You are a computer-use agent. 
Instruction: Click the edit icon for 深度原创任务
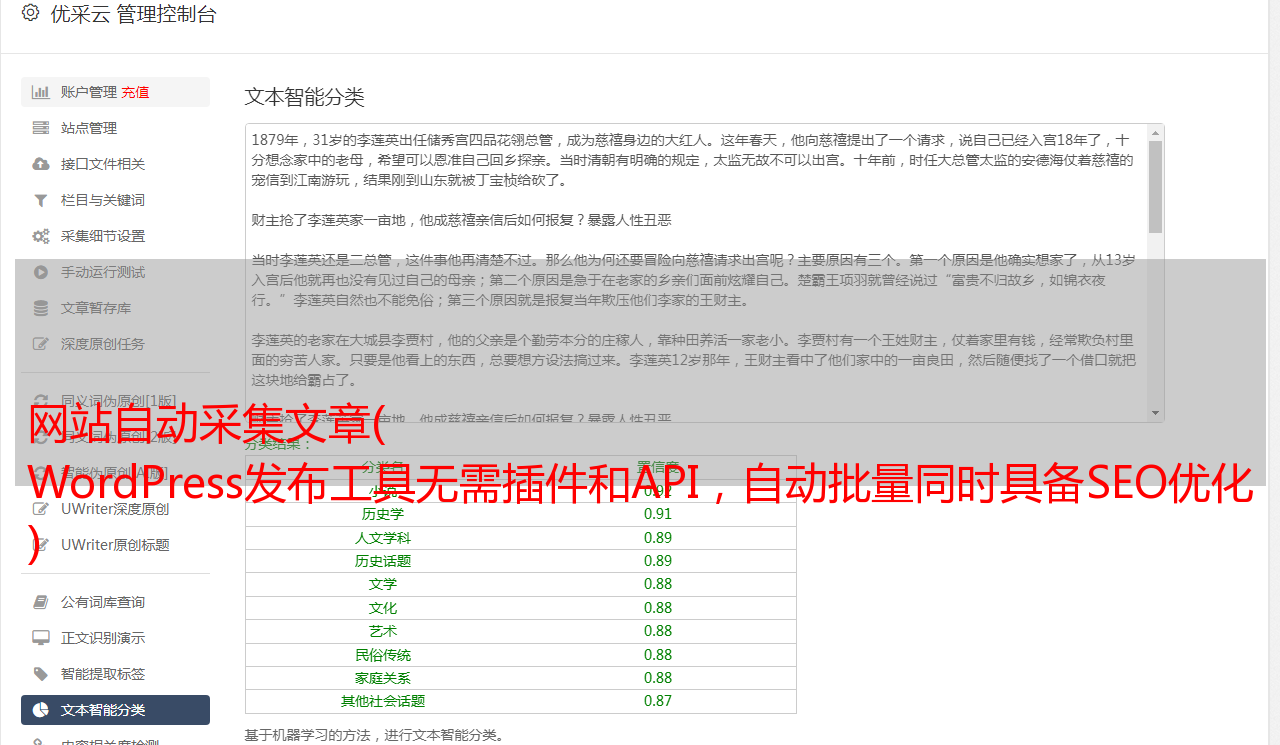(41, 344)
